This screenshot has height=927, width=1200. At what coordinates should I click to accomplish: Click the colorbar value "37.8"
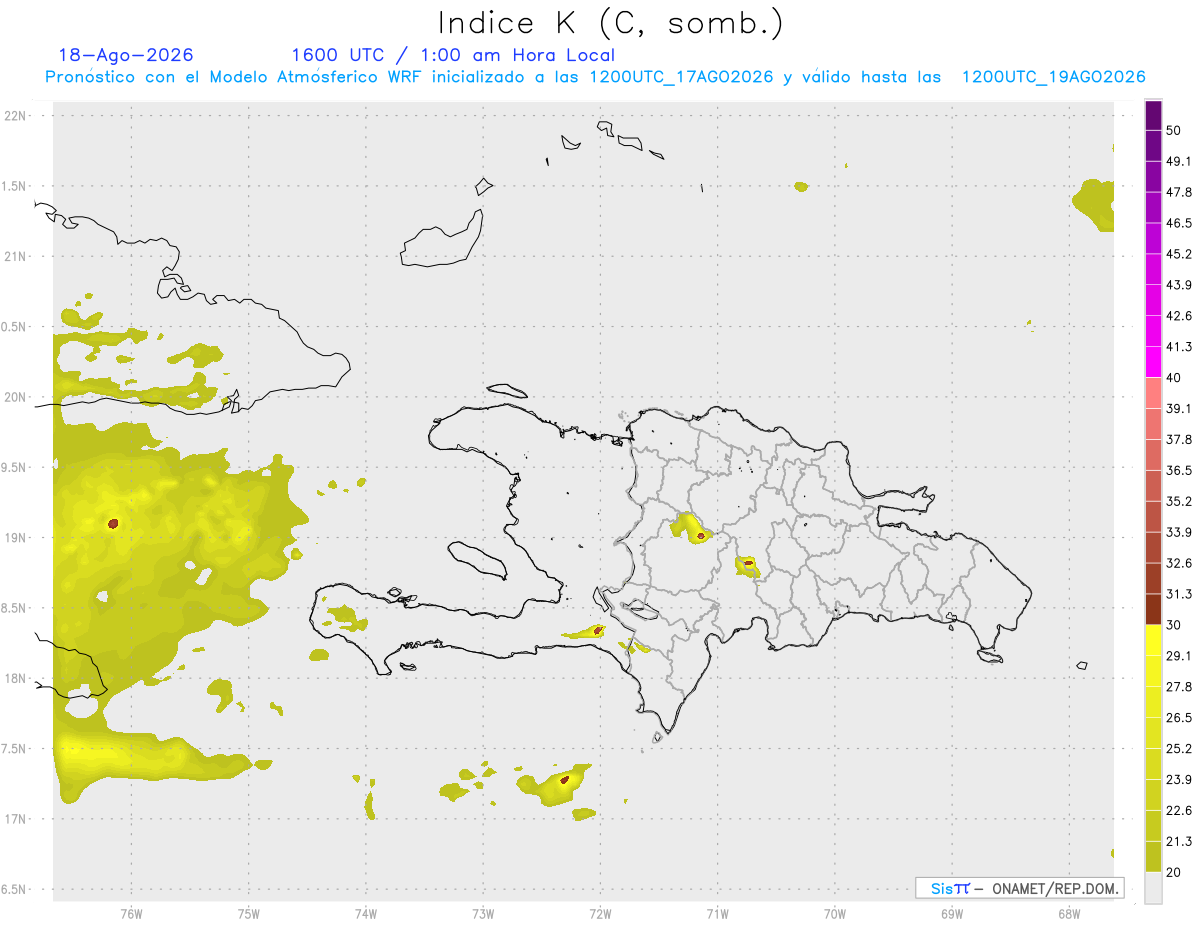(1179, 439)
